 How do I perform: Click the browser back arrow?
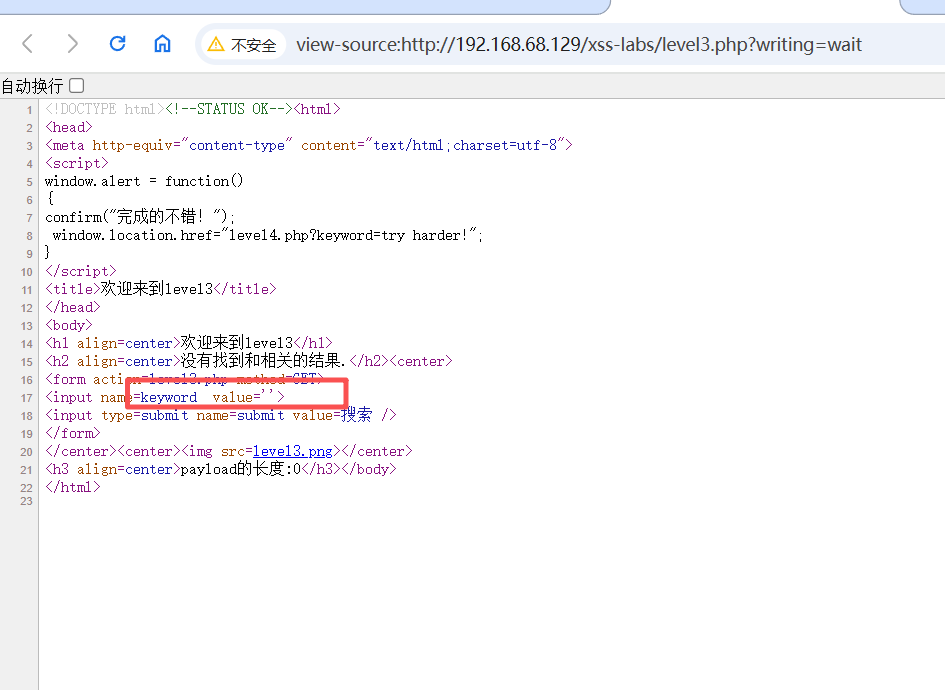[27, 44]
